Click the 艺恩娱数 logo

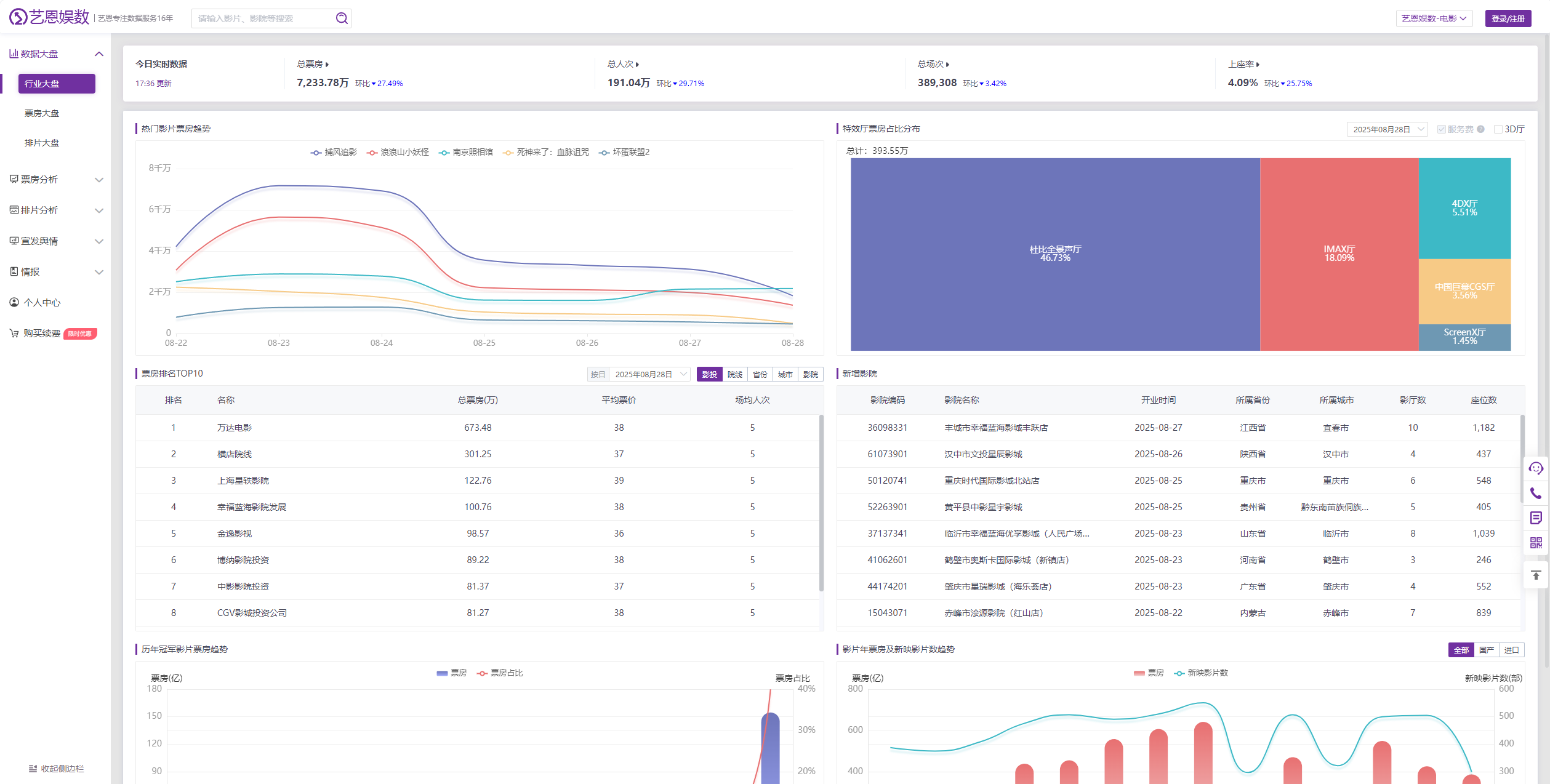(x=49, y=17)
